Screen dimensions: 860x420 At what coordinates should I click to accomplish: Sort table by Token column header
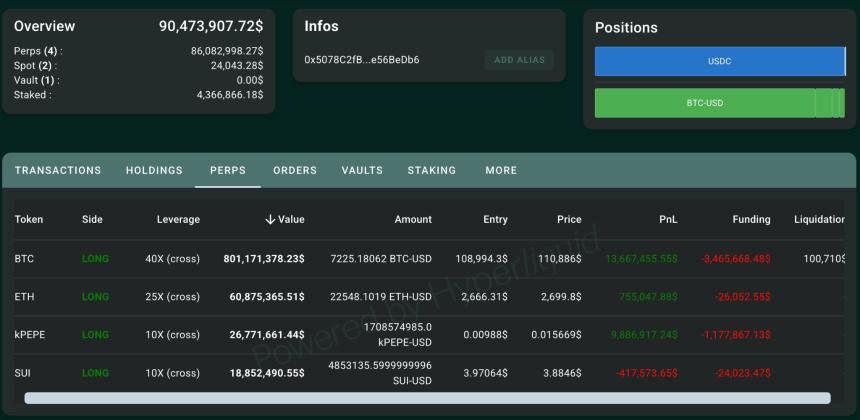tap(29, 219)
